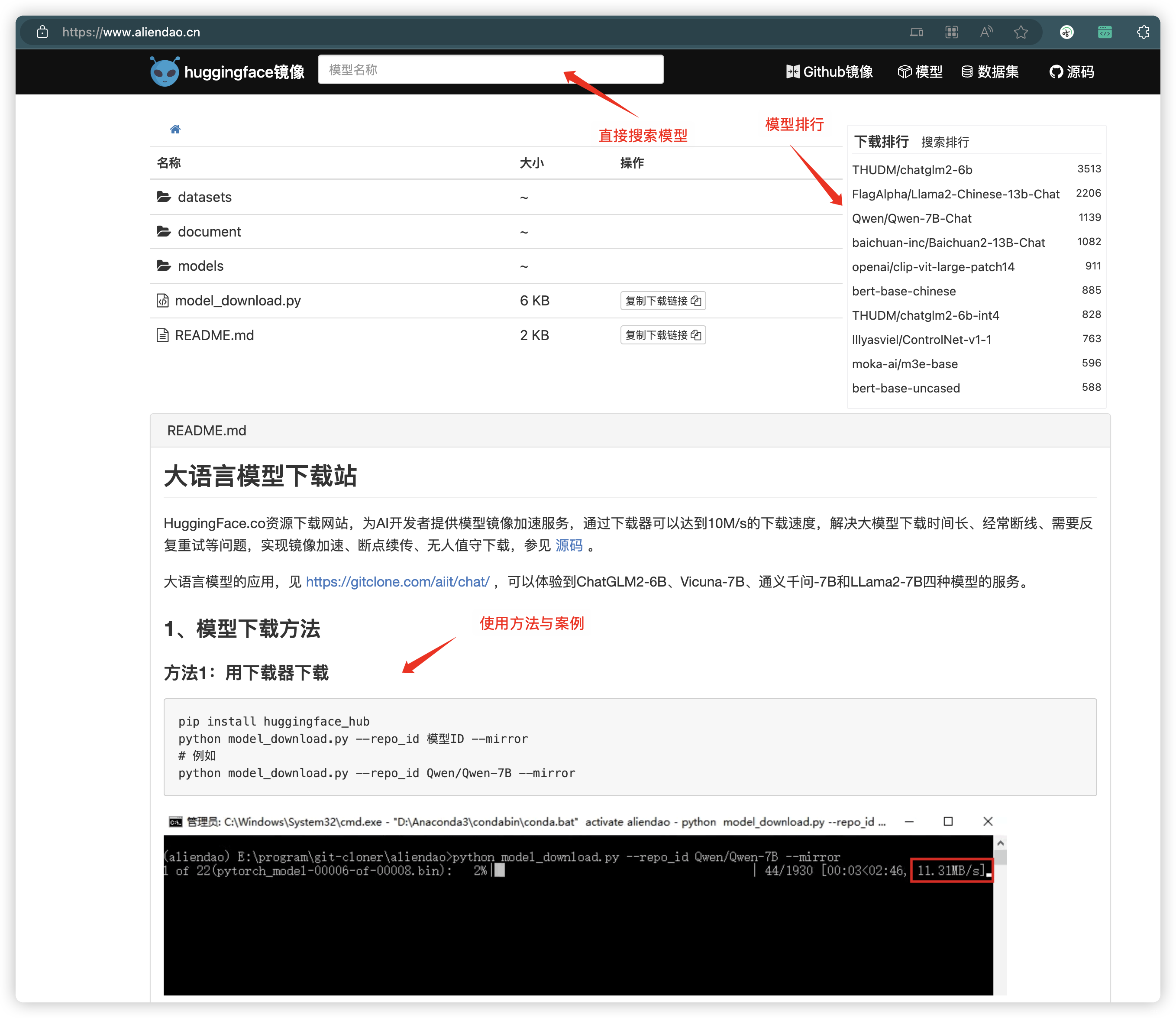Open the browser extensions puzzle icon

click(1143, 32)
